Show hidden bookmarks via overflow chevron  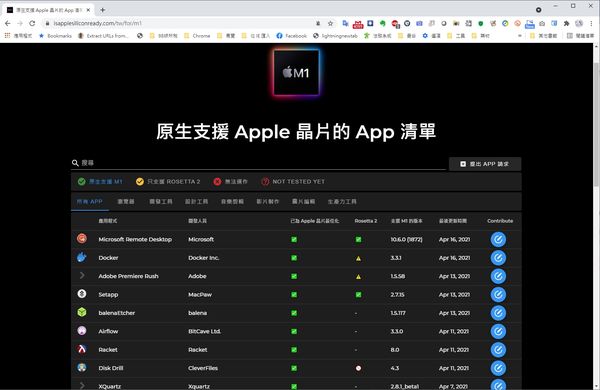[519, 36]
